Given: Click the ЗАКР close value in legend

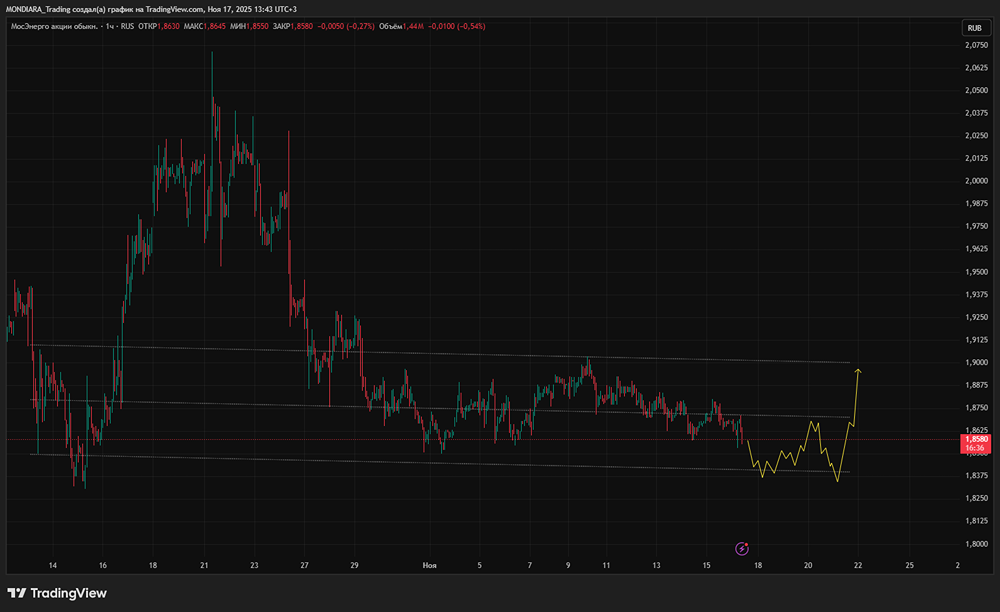Looking at the screenshot, I should coord(302,27).
